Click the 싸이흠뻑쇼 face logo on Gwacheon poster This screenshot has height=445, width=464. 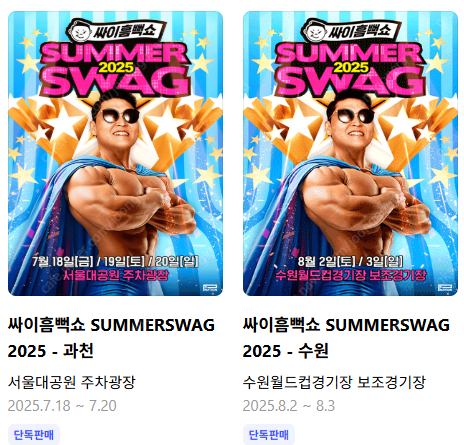click(81, 33)
